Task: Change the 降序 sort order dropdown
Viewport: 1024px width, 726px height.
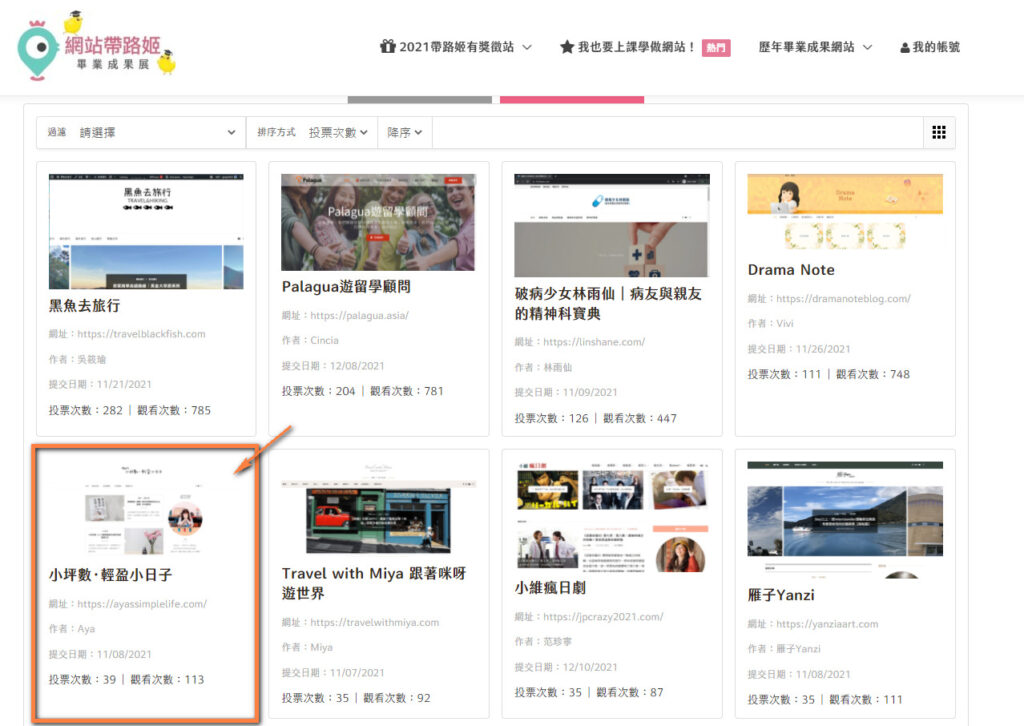Action: point(404,132)
